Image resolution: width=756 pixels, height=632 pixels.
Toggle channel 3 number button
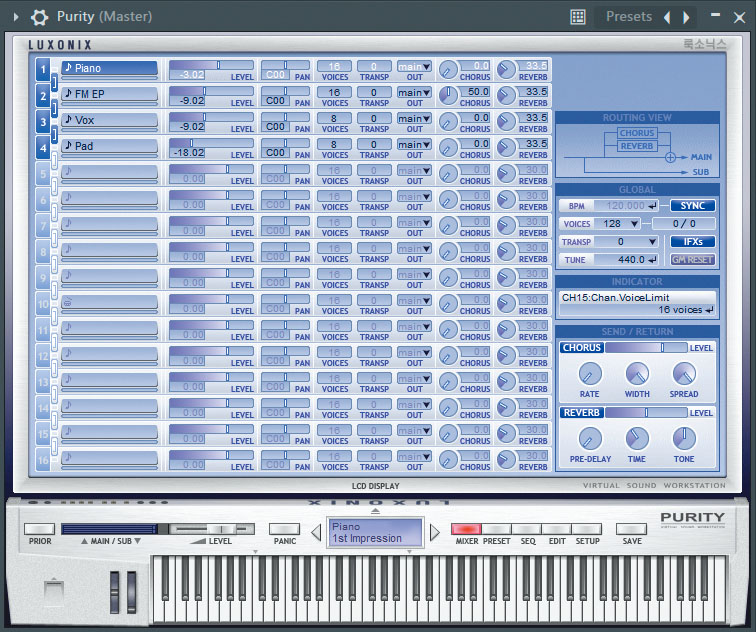(x=43, y=121)
